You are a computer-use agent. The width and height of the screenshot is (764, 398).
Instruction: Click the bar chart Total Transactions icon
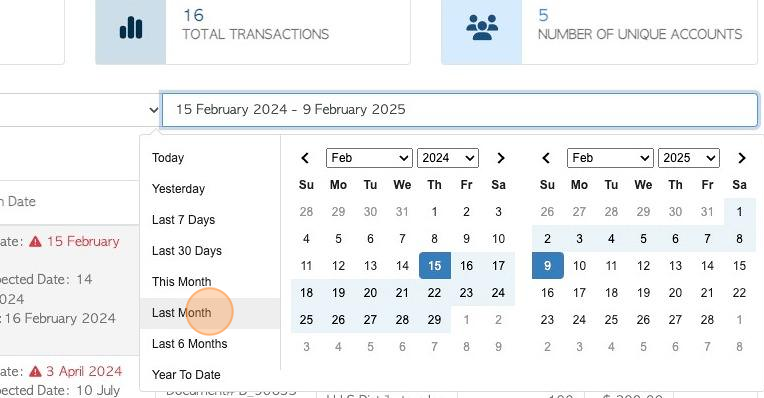coord(131,28)
